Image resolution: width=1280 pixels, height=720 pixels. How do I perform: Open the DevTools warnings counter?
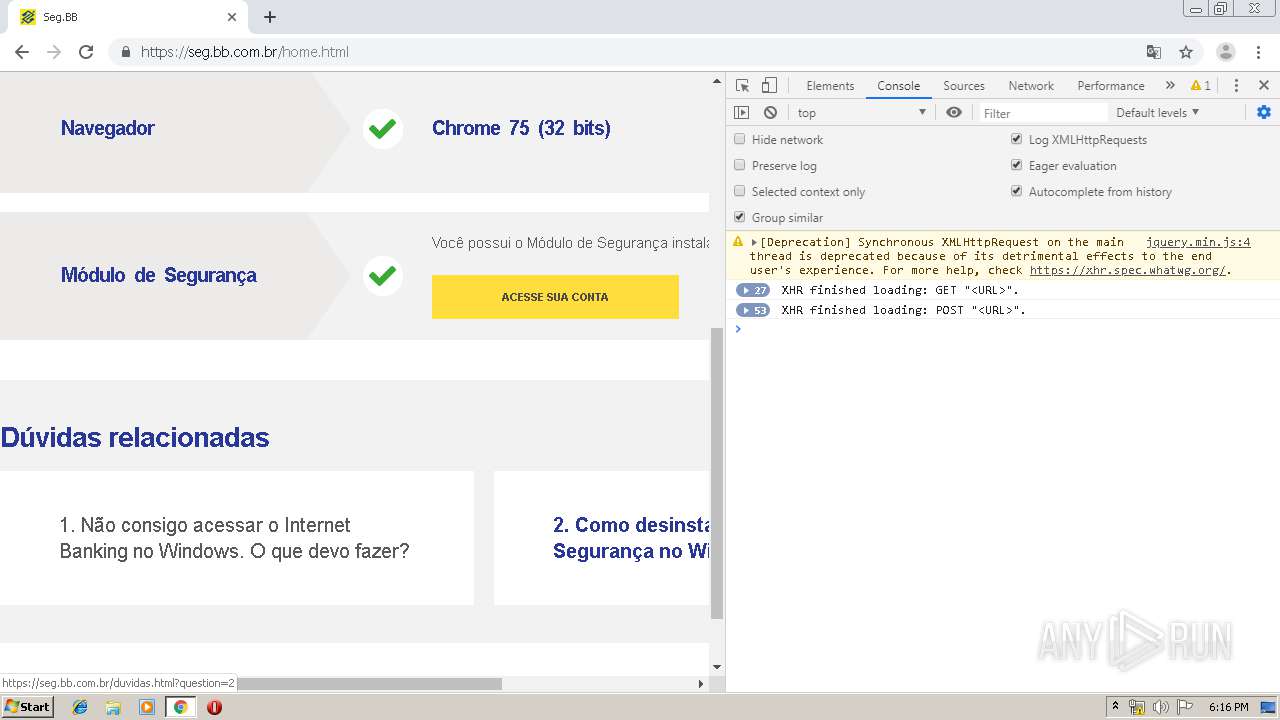[1201, 86]
